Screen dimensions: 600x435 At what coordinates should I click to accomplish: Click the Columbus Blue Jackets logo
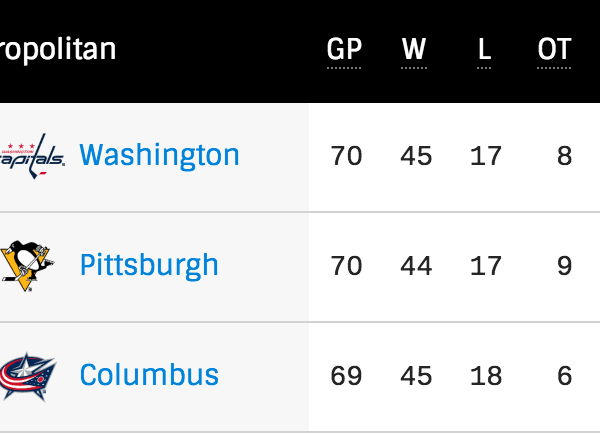(x=30, y=376)
